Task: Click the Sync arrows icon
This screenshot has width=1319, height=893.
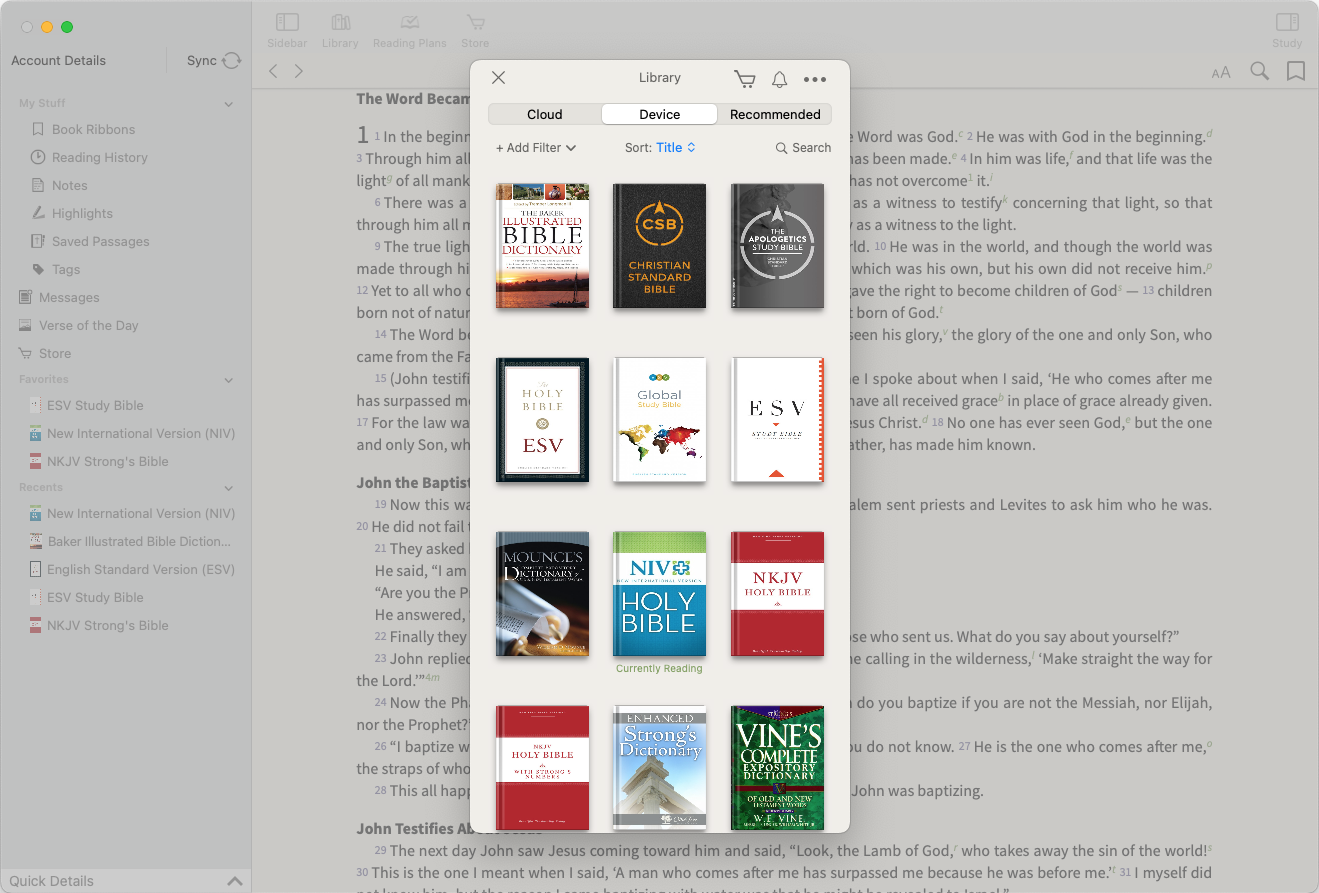Action: click(x=232, y=60)
